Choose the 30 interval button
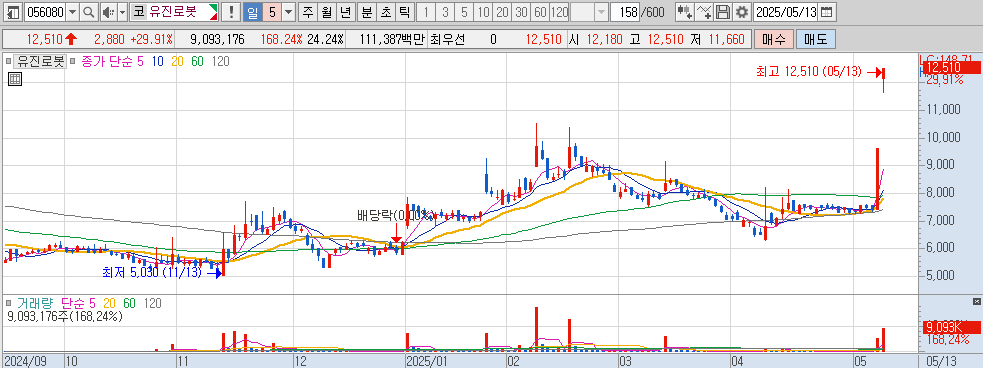983x368 pixels. click(520, 11)
